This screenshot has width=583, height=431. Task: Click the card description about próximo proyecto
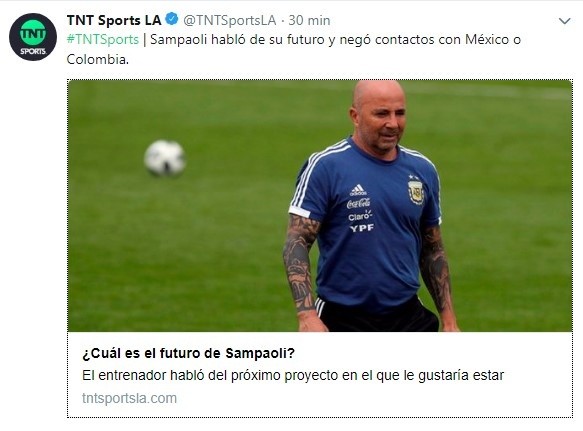coord(293,375)
